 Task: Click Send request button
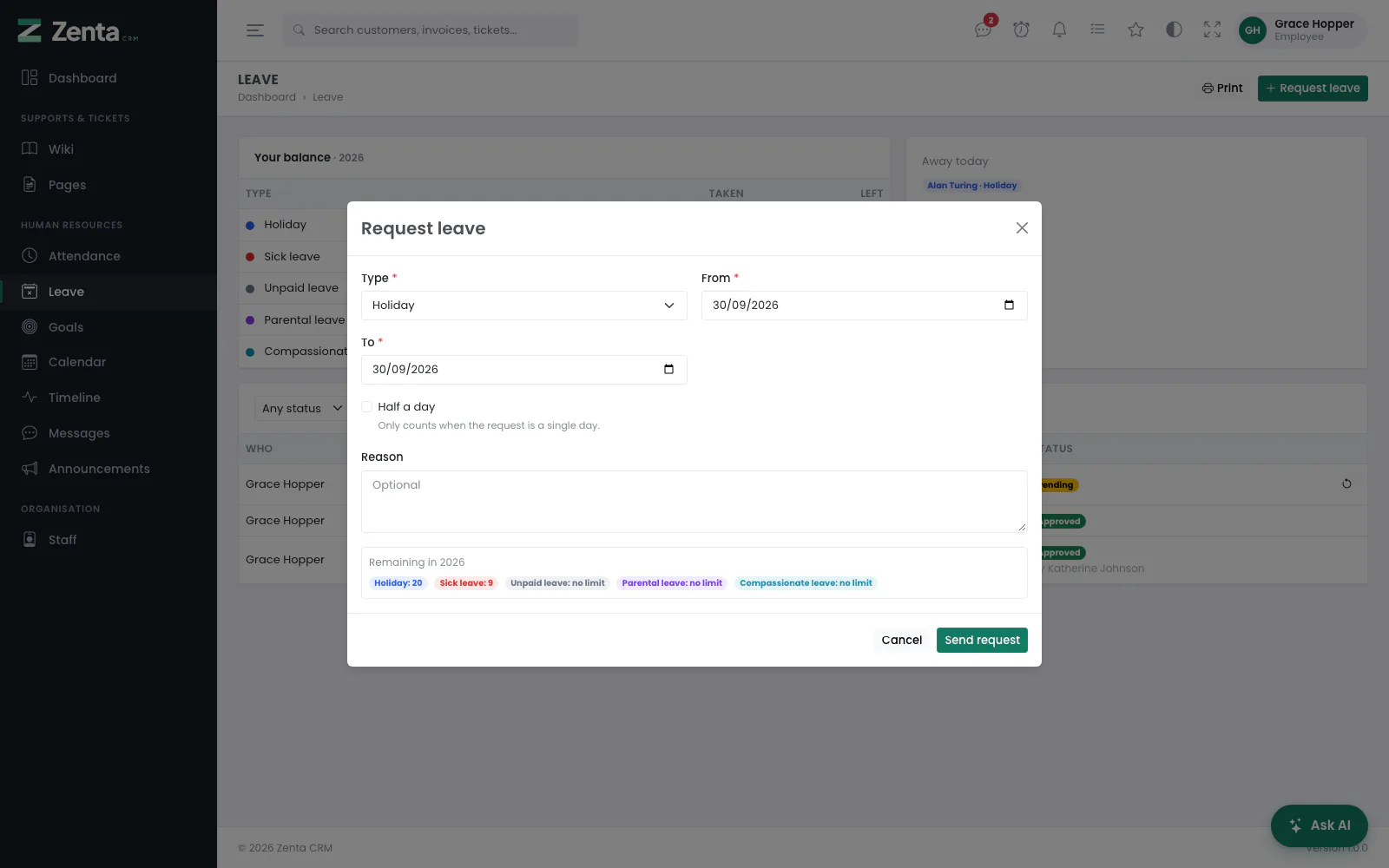982,640
